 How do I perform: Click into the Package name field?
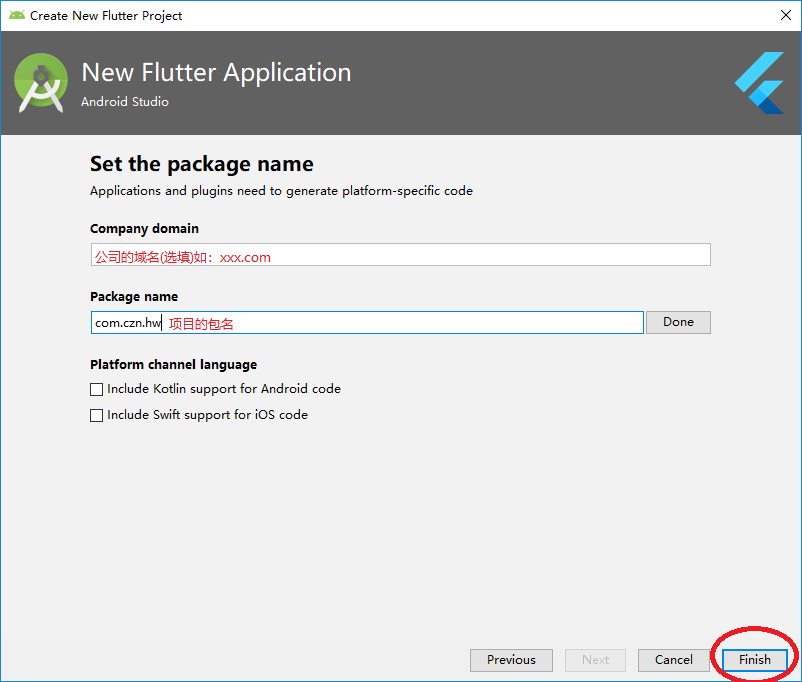(367, 323)
